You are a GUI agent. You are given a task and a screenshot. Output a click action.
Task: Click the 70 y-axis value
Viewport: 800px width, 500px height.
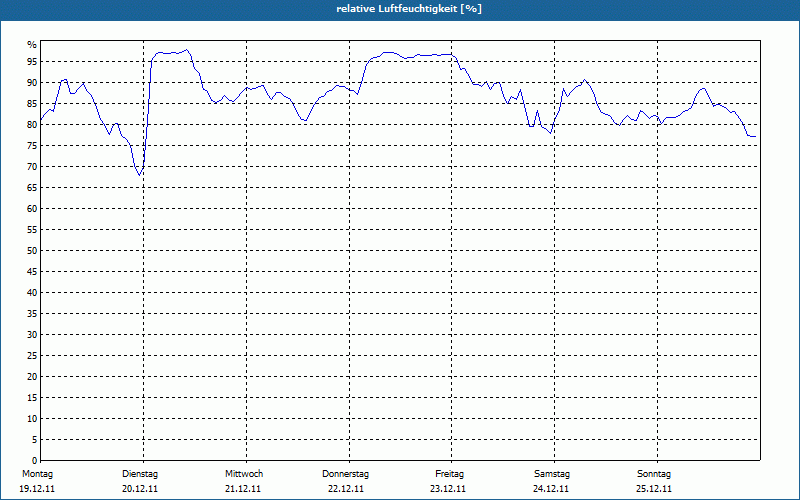point(32,167)
